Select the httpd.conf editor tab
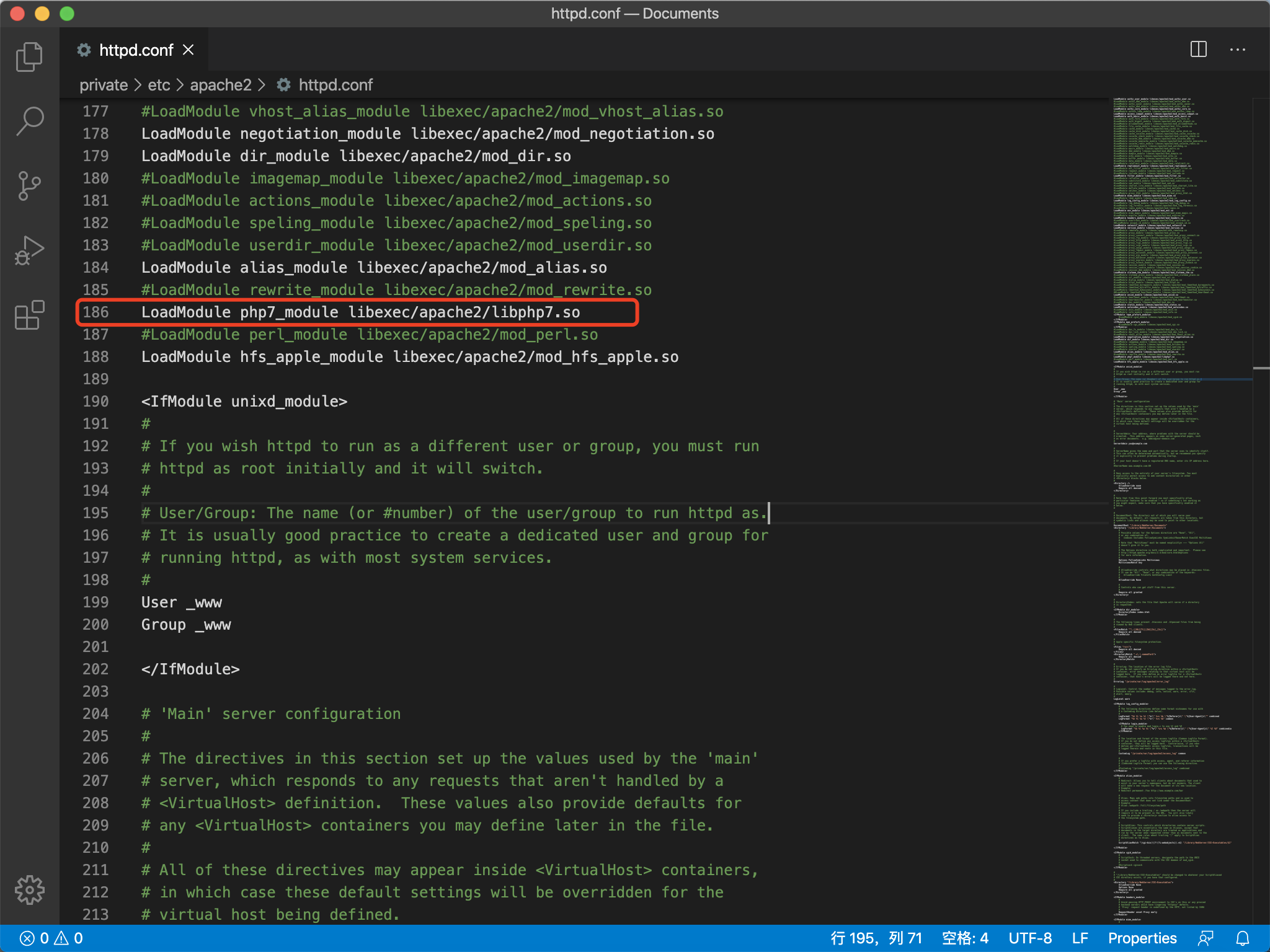The image size is (1270, 952). tap(134, 50)
